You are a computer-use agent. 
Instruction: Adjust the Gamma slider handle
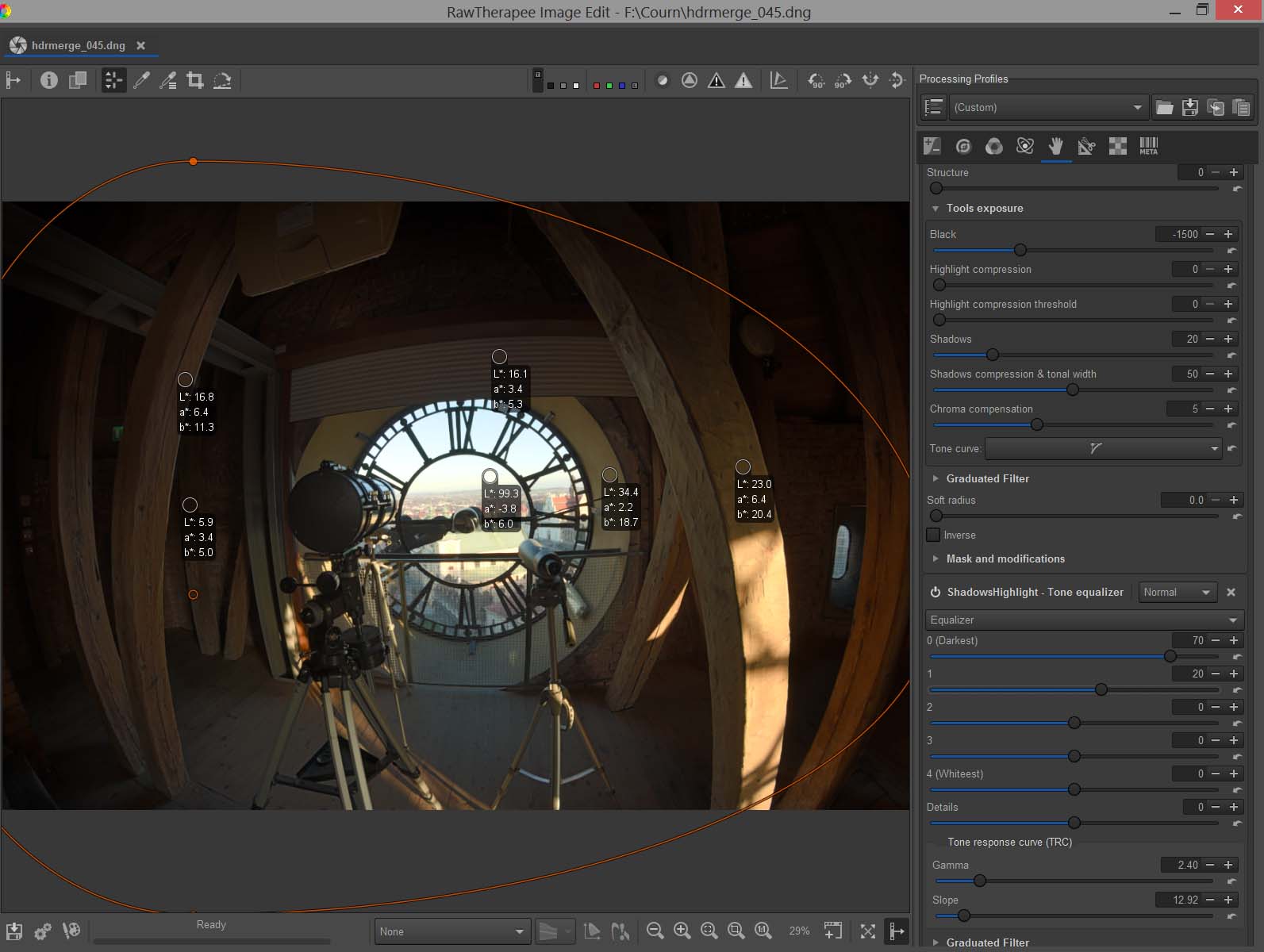pyautogui.click(x=980, y=881)
